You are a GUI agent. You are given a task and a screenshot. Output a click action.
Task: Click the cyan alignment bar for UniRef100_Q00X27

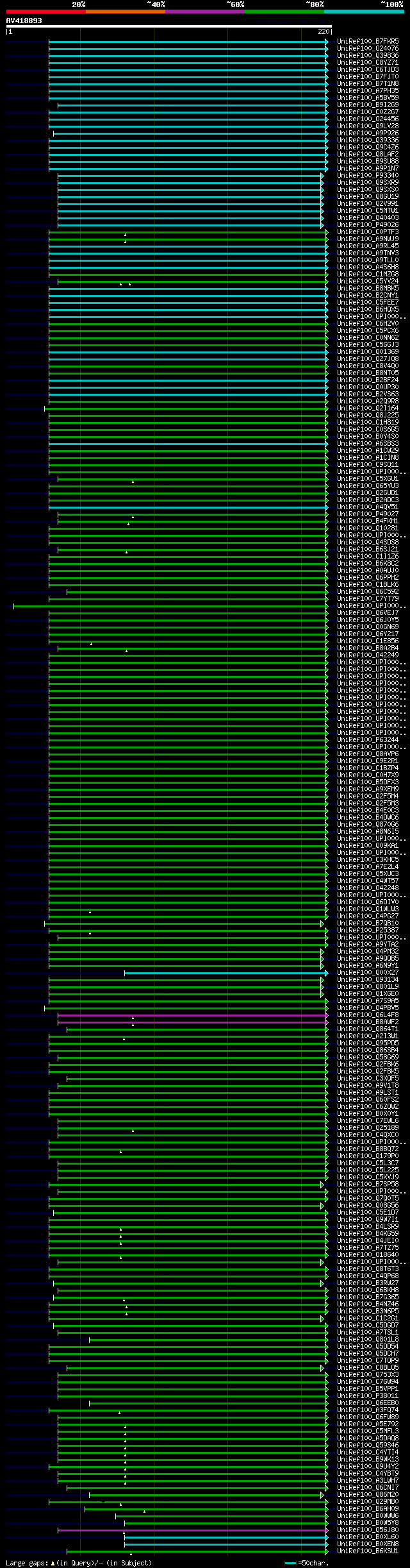225,973
